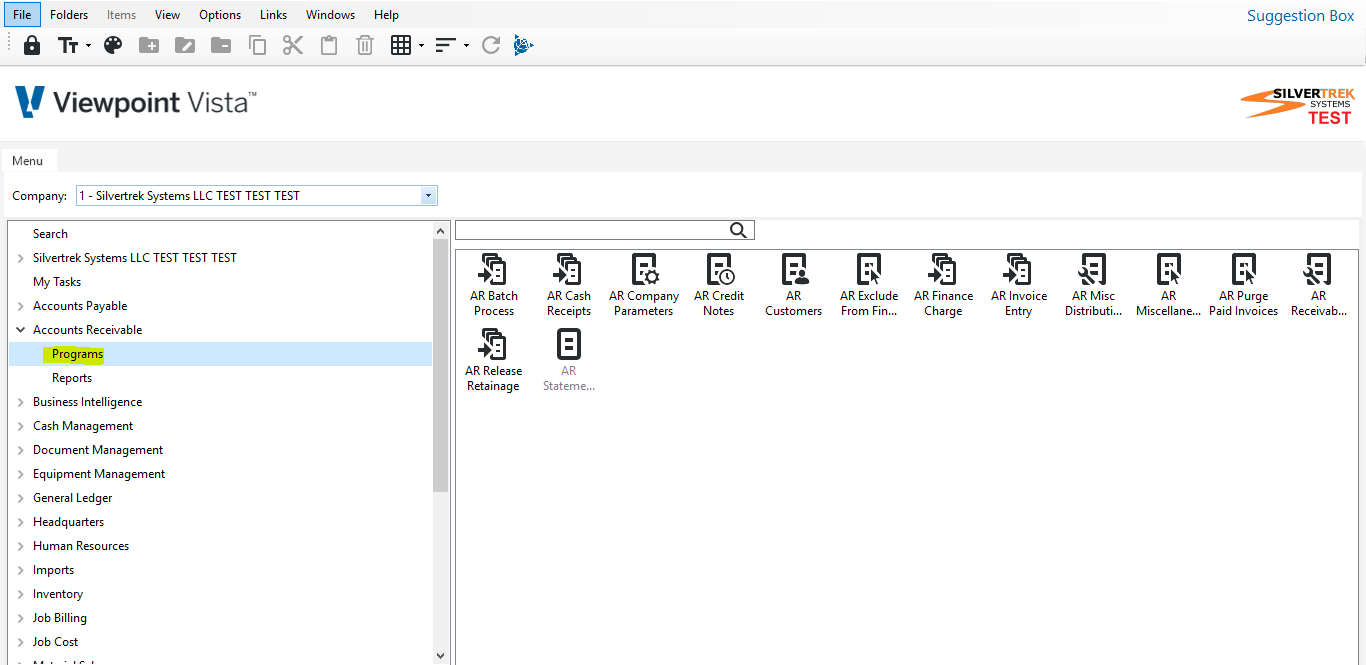Select My Tasks in tree
Screen dimensions: 1366x665
pyautogui.click(x=57, y=282)
